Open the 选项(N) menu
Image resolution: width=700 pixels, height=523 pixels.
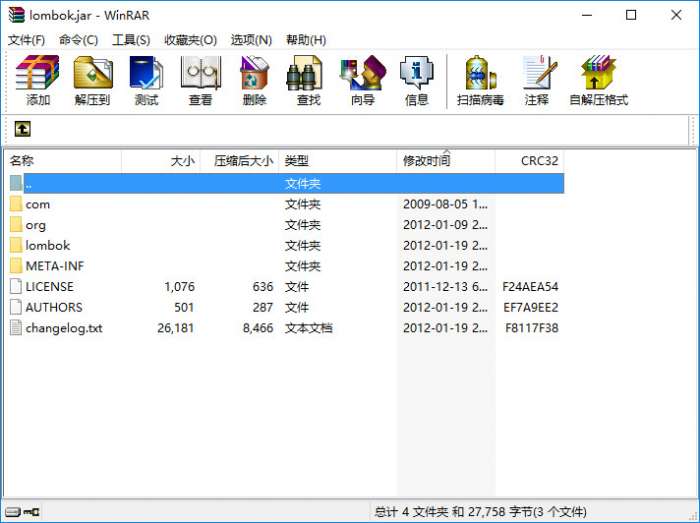[251, 40]
